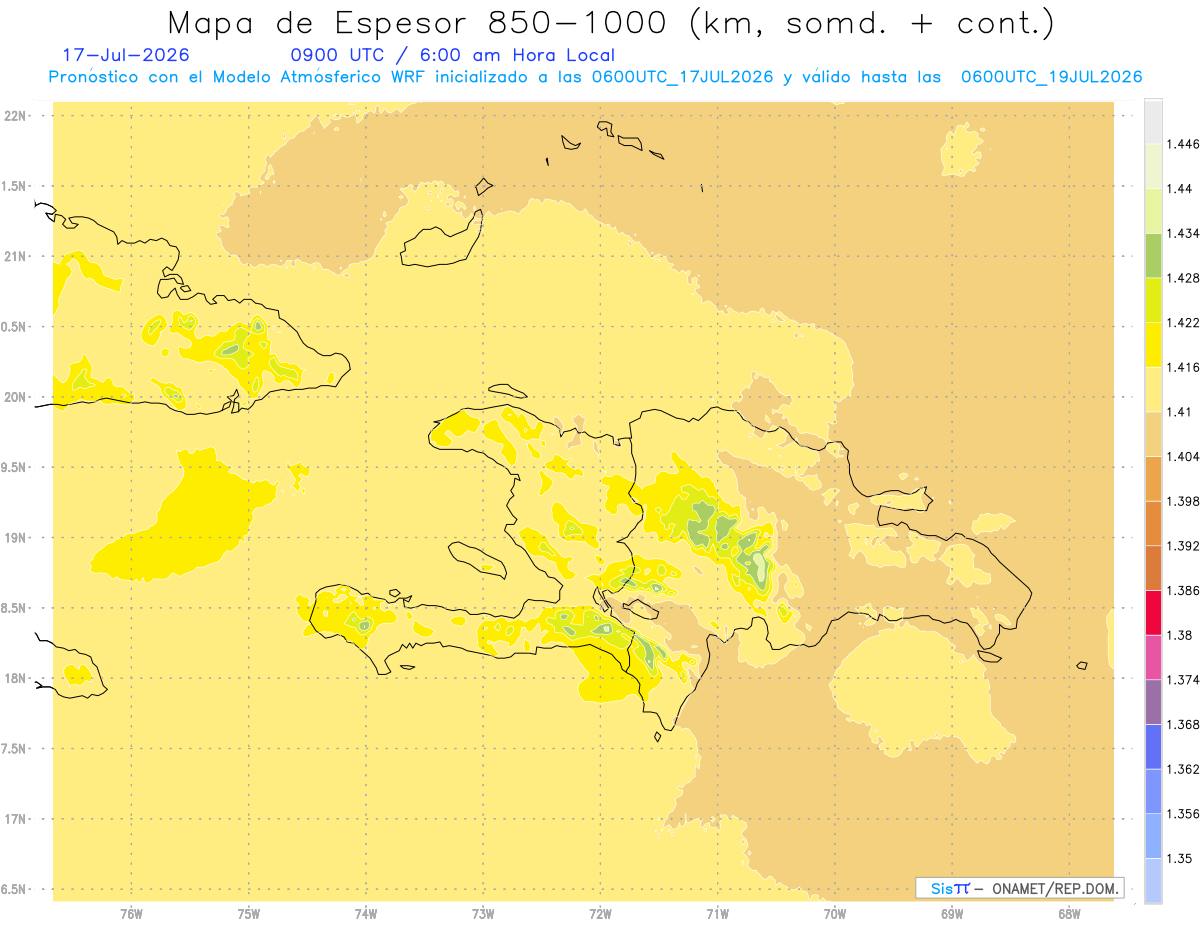The width and height of the screenshot is (1200, 927).
Task: Pick the light blue swatch between 1.35 and 1.356
Action: pyautogui.click(x=1153, y=836)
